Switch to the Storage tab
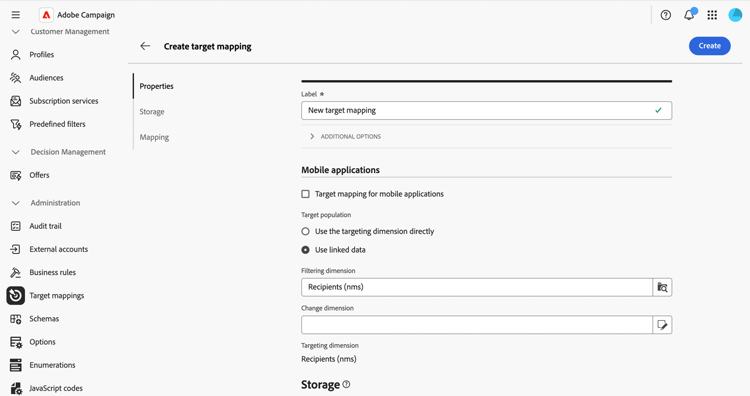 (x=152, y=111)
